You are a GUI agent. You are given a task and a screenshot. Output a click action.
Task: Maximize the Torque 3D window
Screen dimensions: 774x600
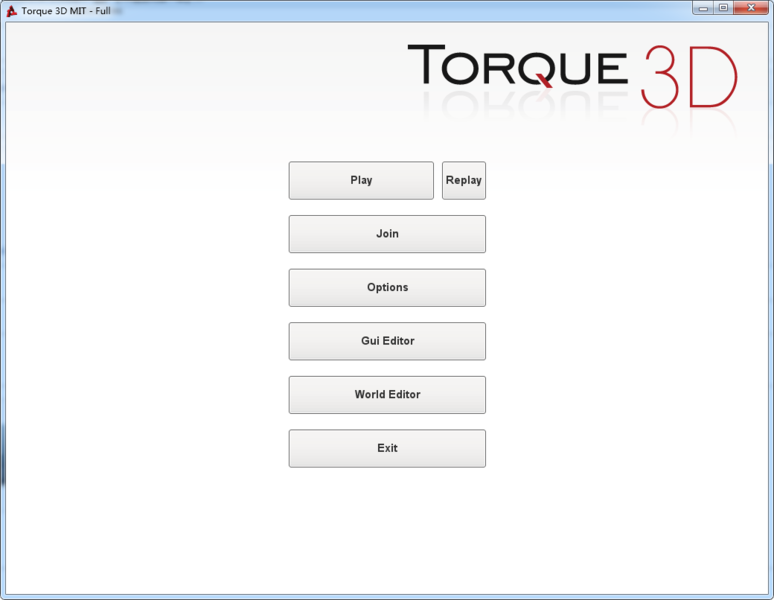(723, 8)
